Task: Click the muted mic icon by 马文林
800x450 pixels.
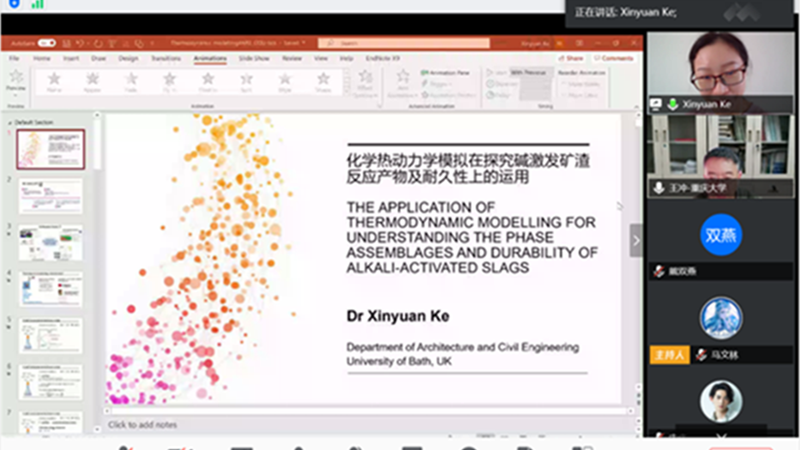Action: tap(702, 355)
